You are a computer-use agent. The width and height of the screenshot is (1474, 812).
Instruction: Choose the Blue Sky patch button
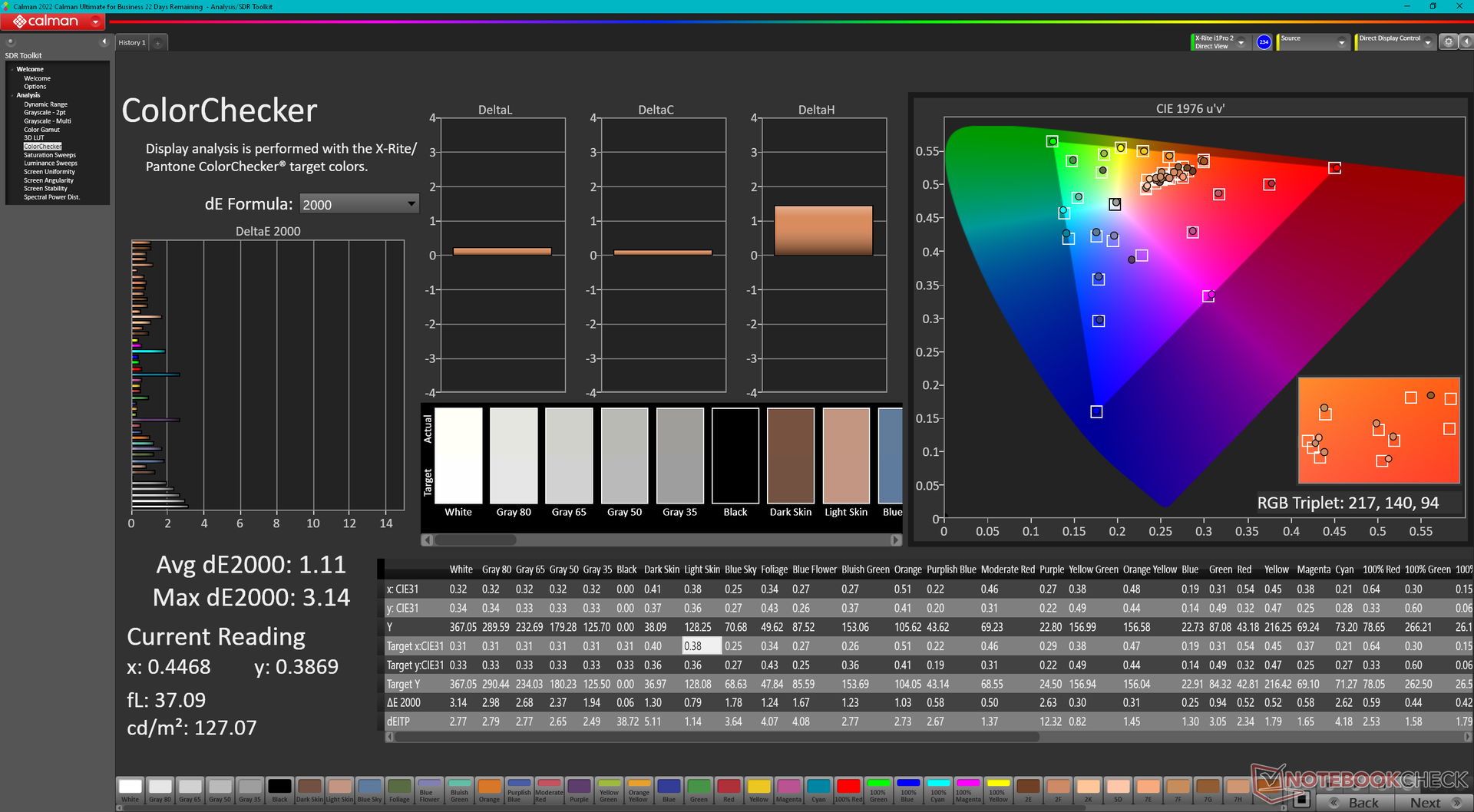(369, 791)
